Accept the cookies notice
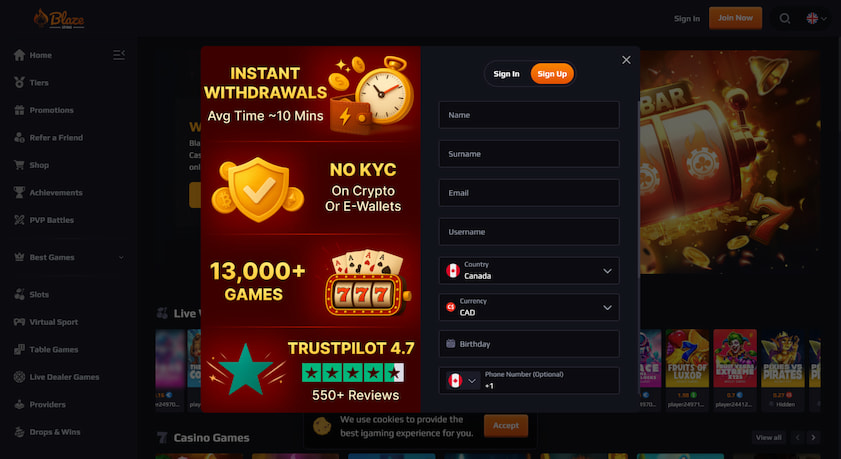The width and height of the screenshot is (841, 459). pyautogui.click(x=506, y=425)
